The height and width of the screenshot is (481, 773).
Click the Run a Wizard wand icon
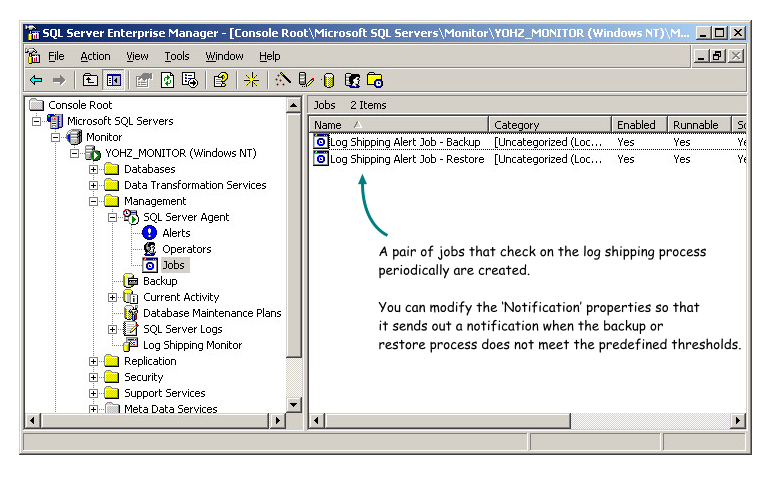tap(282, 80)
